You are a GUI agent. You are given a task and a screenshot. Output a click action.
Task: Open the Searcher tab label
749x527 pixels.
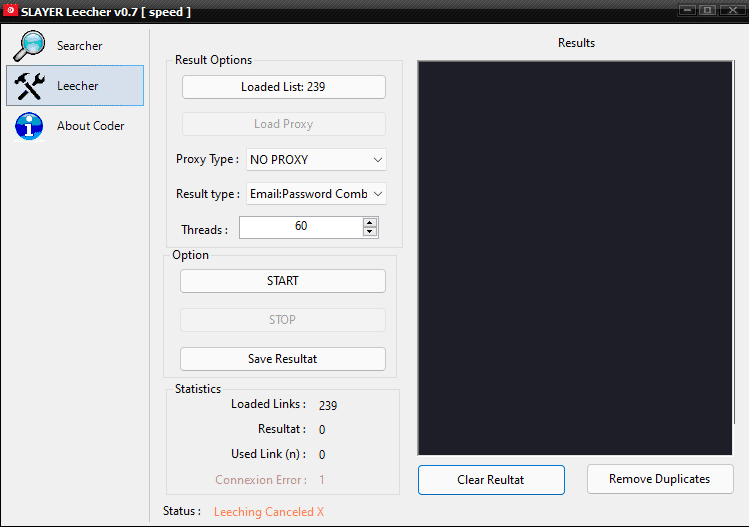(x=79, y=46)
